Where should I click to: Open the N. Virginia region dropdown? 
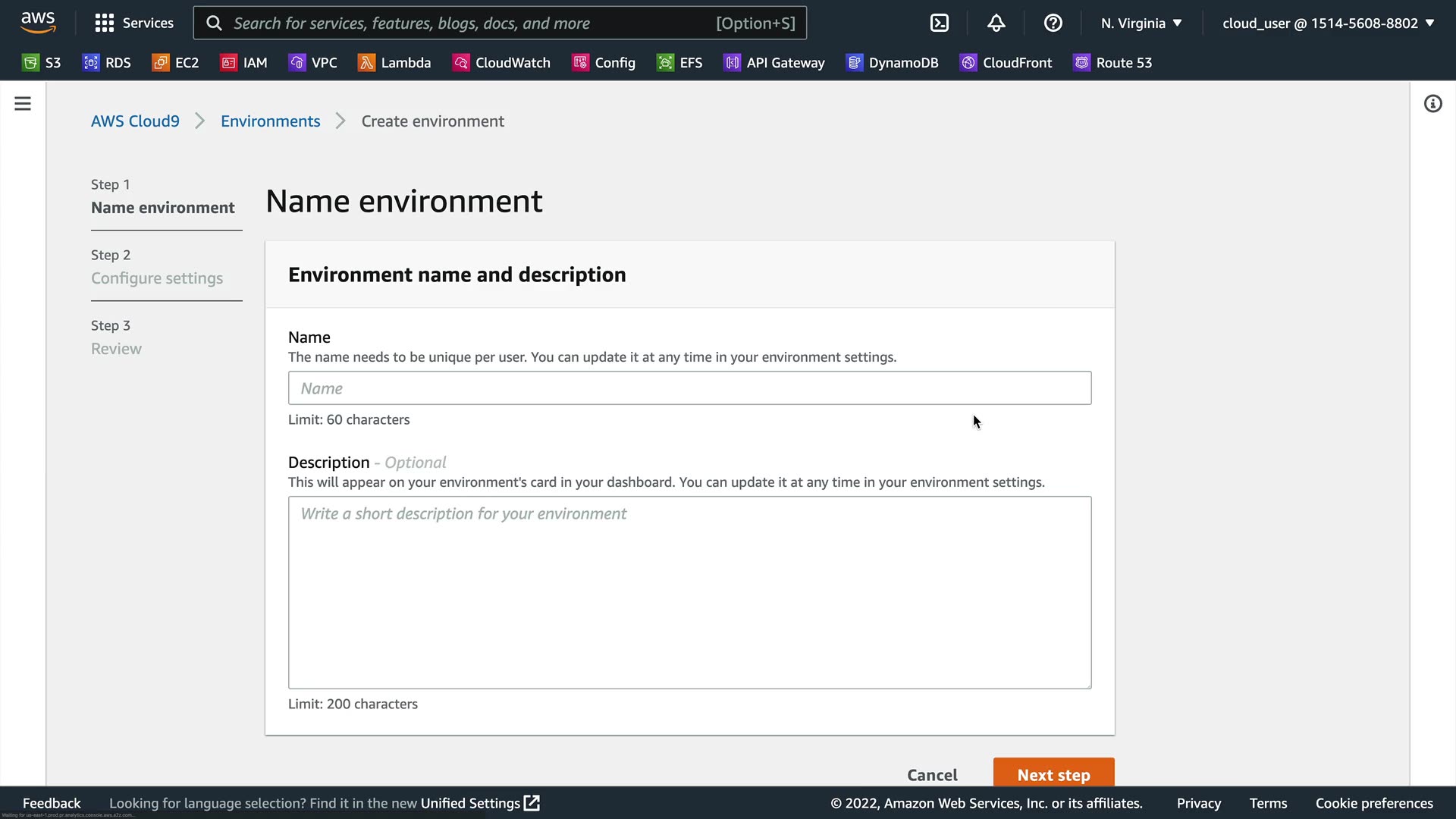(x=1141, y=23)
